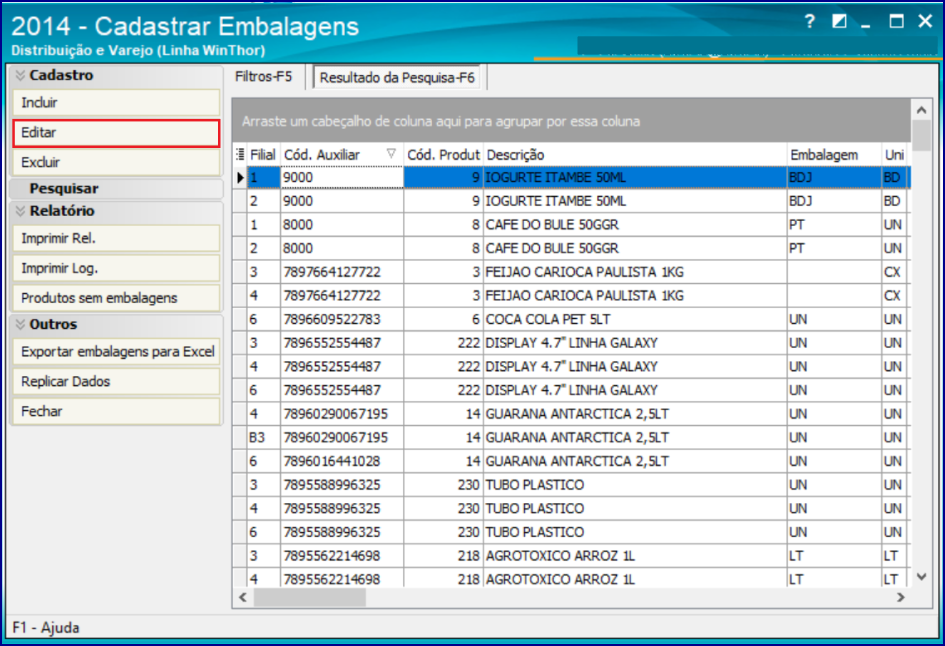The width and height of the screenshot is (945, 646).
Task: Click the Excluir button
Action: 116,162
